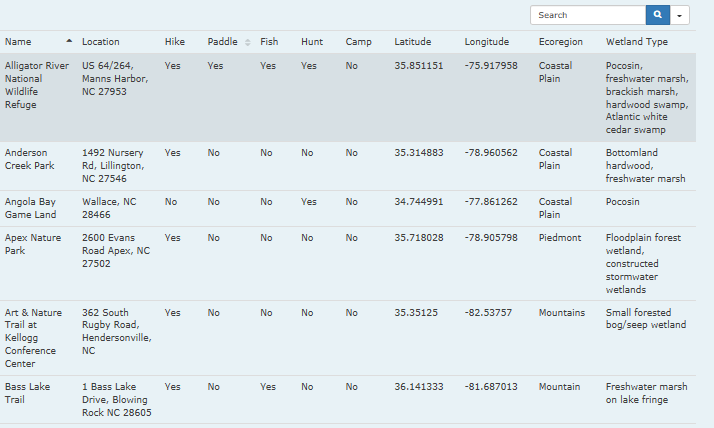Screen dimensions: 714x428
Task: Click latitude value 36.141333
Action: tap(419, 387)
